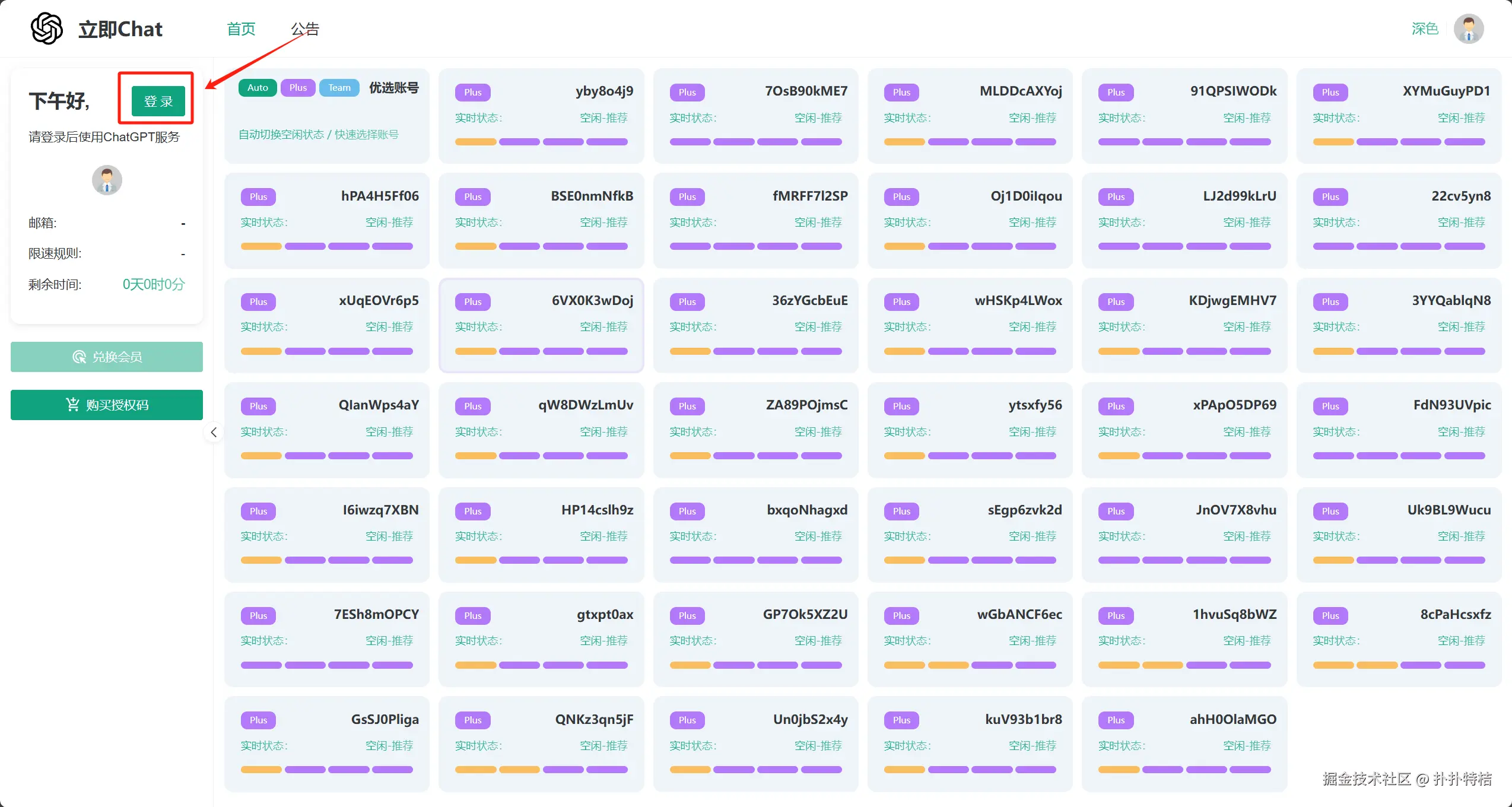This screenshot has height=807, width=1512.
Task: Click the green 登录 button
Action: [x=158, y=101]
